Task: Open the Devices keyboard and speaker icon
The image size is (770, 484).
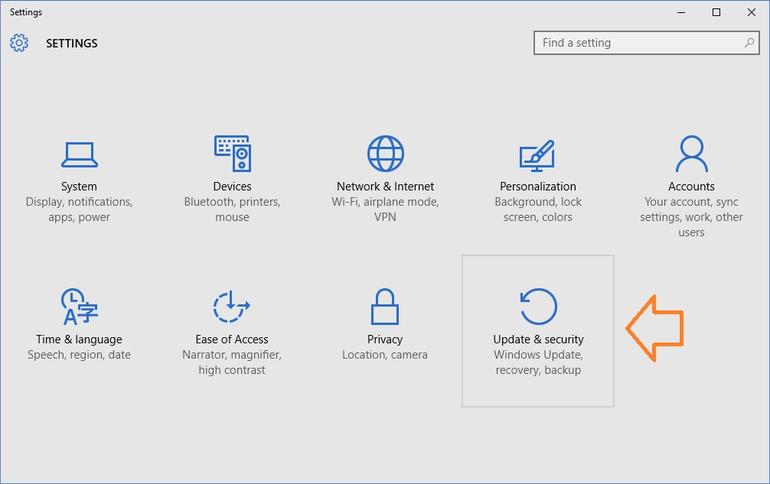Action: (x=232, y=154)
